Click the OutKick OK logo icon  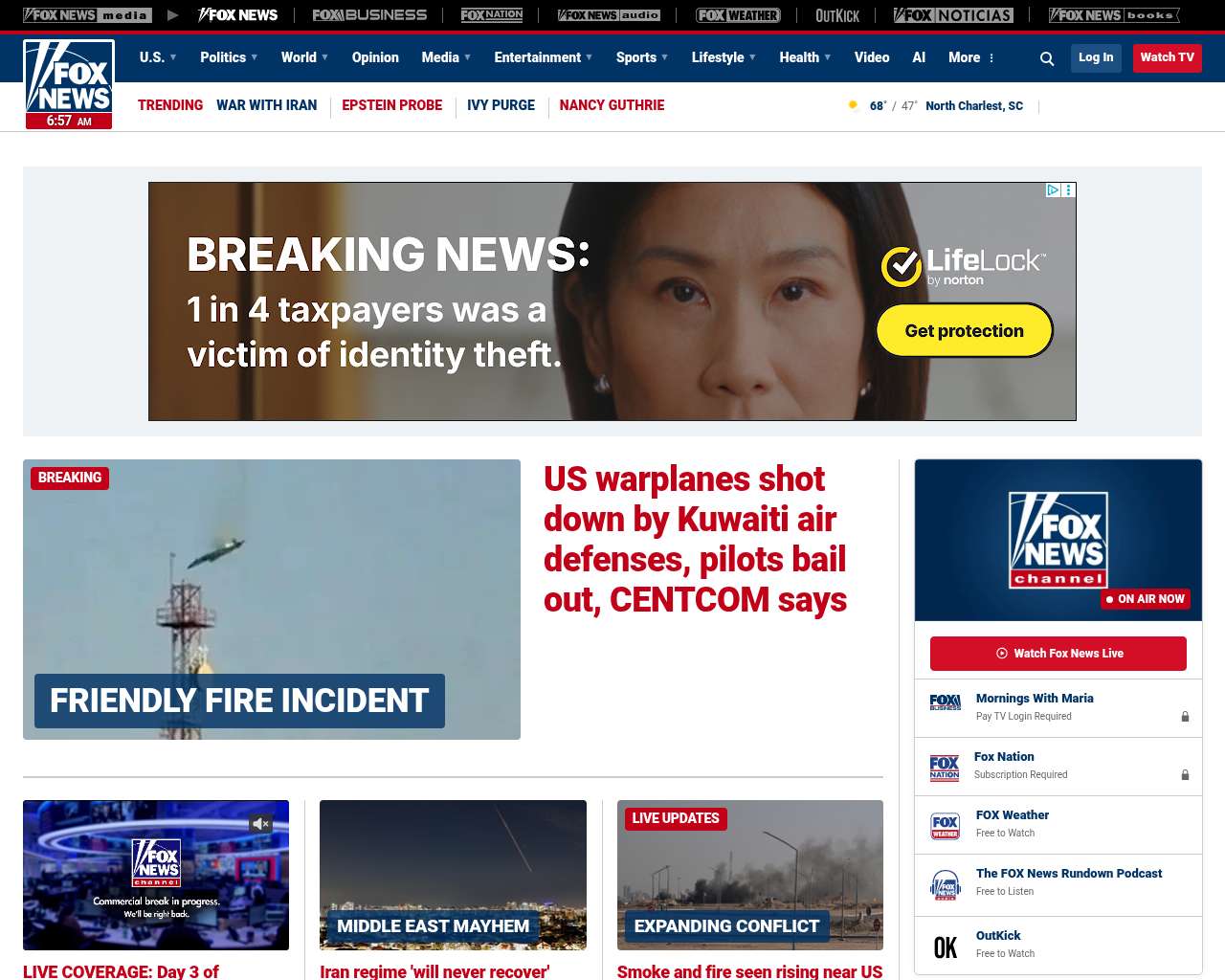coord(946,947)
